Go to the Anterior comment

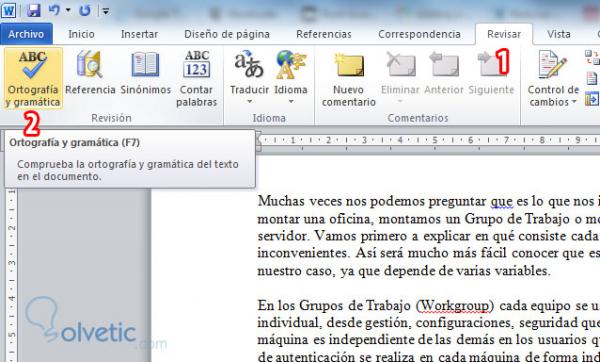coord(444,73)
